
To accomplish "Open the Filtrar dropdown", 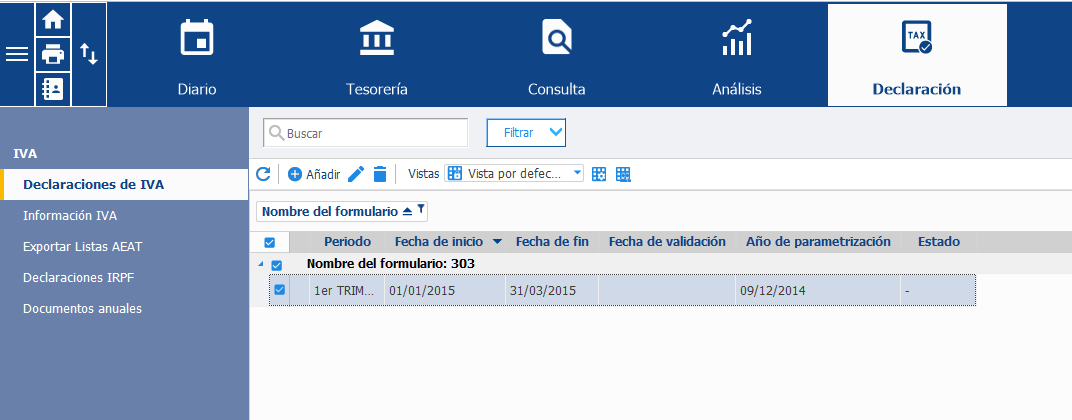I will 526,133.
